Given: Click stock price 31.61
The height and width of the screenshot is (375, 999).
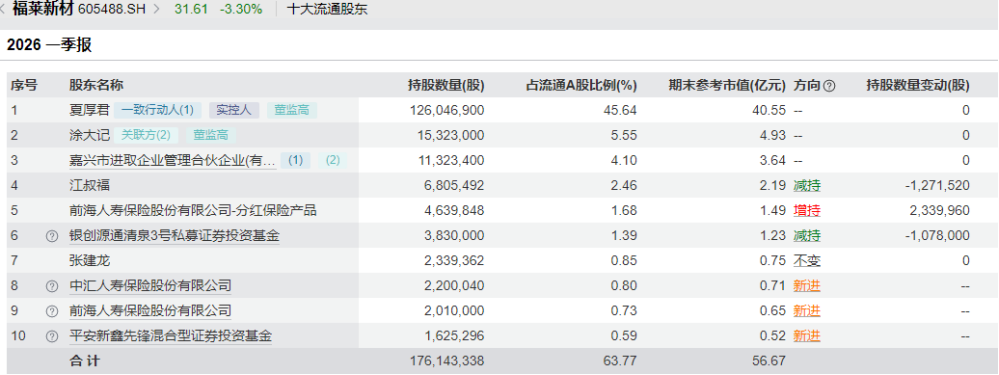Looking at the screenshot, I should tap(191, 10).
